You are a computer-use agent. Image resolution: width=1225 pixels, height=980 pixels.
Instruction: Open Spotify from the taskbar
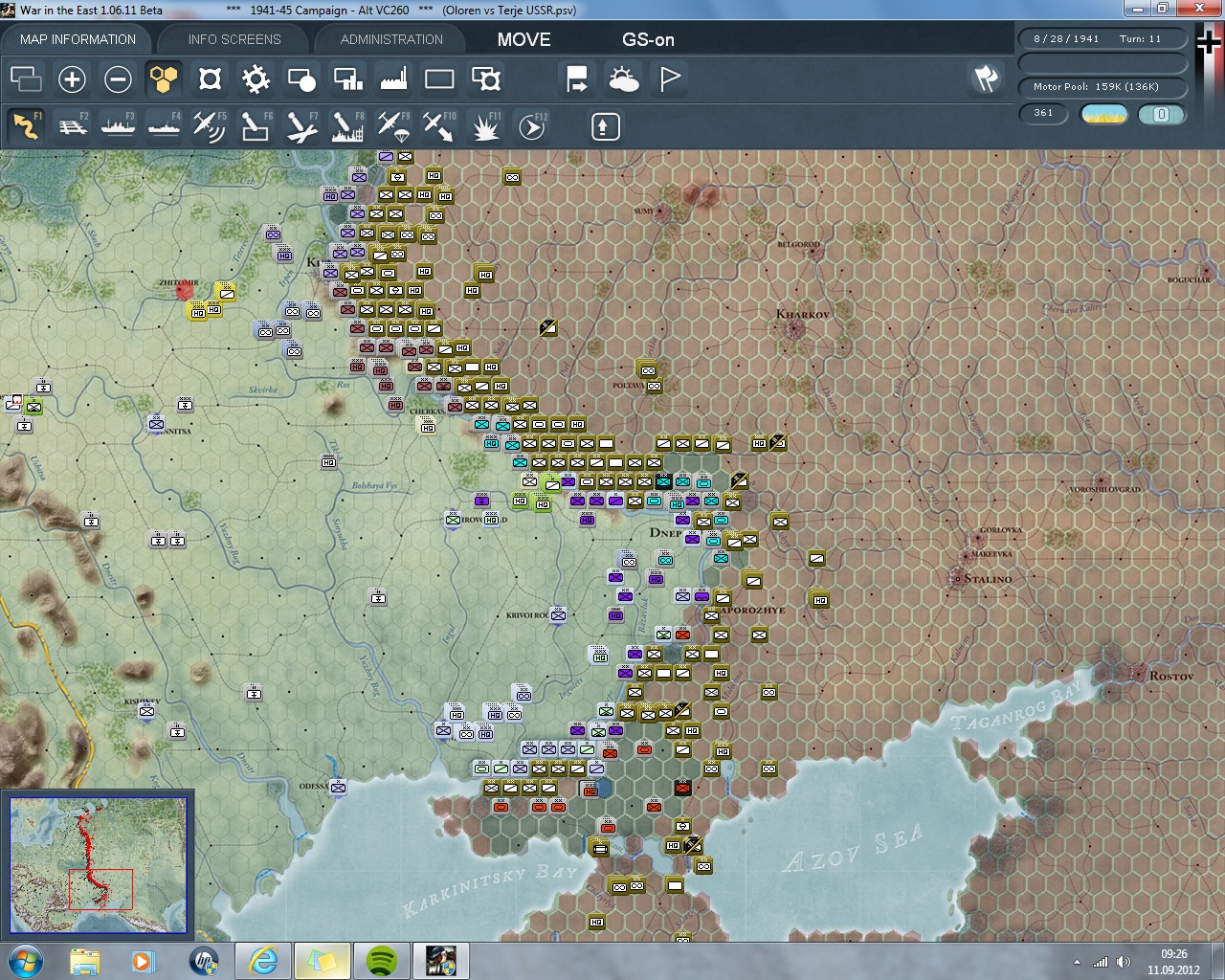(382, 961)
